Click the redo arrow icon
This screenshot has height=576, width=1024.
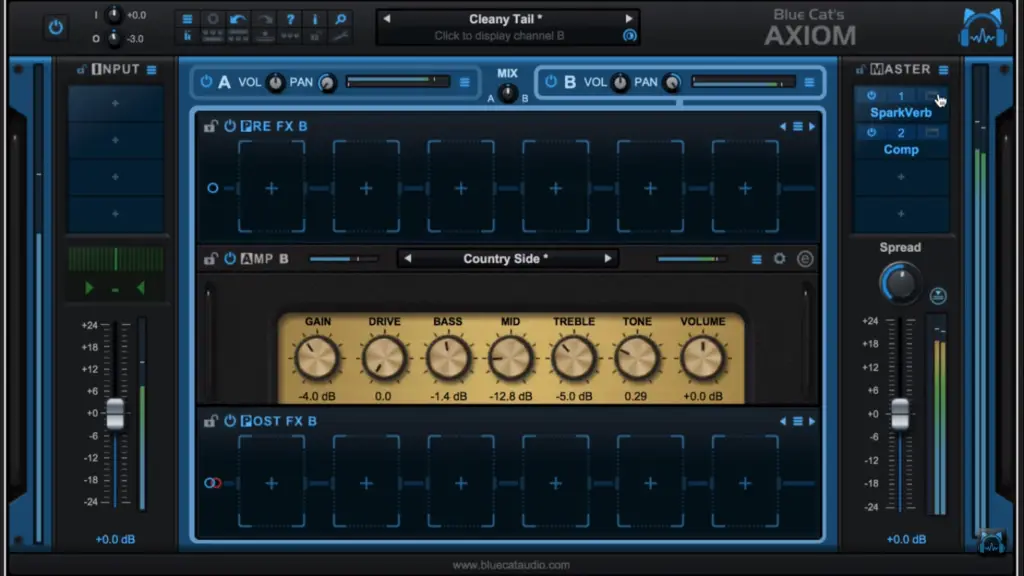pyautogui.click(x=264, y=19)
